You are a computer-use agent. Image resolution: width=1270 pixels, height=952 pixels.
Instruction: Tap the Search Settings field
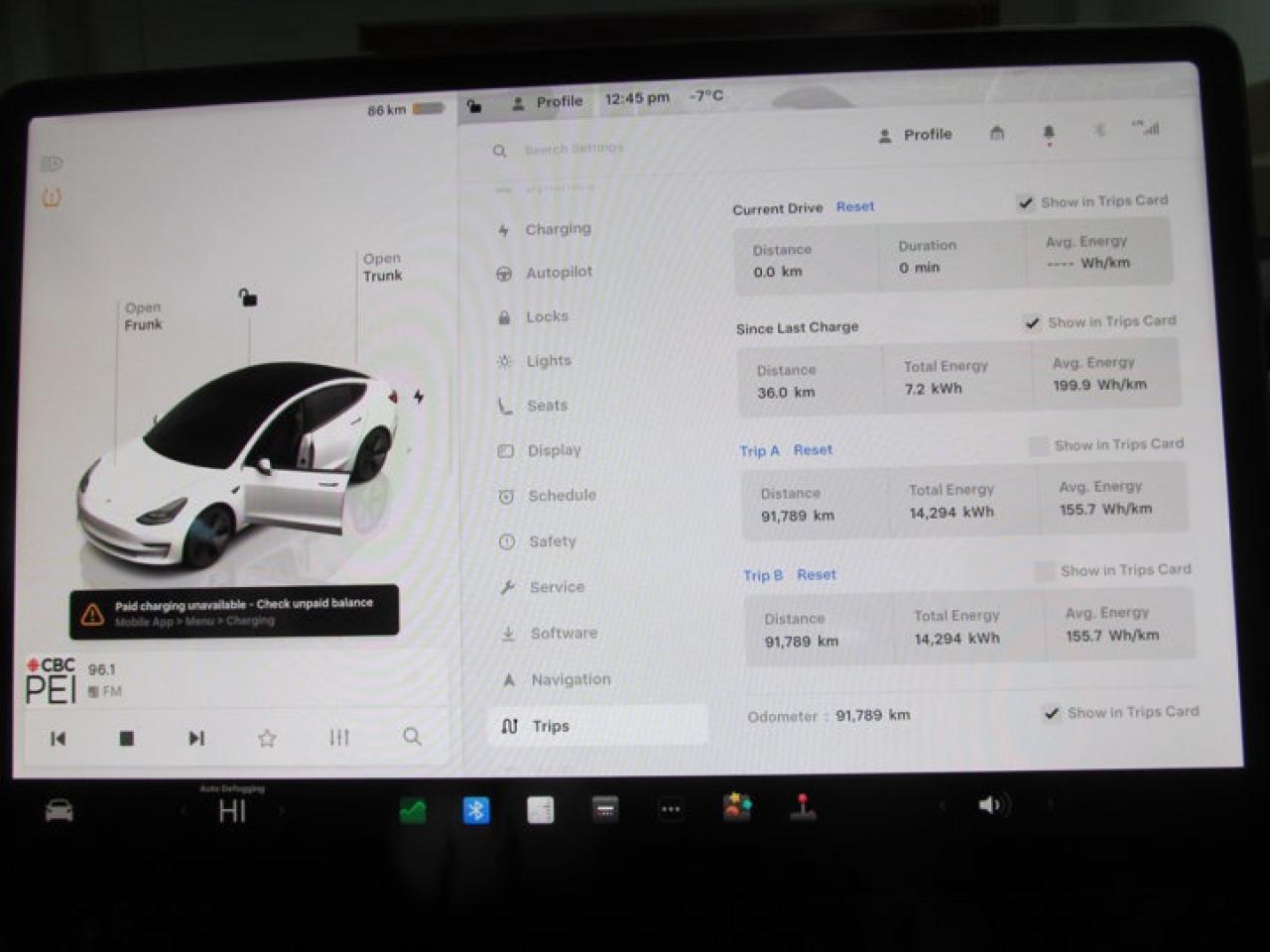click(573, 149)
